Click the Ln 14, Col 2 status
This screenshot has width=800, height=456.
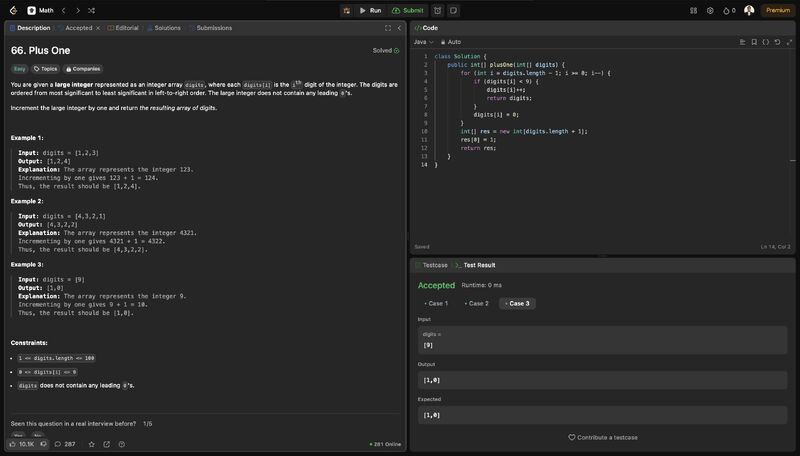[776, 247]
